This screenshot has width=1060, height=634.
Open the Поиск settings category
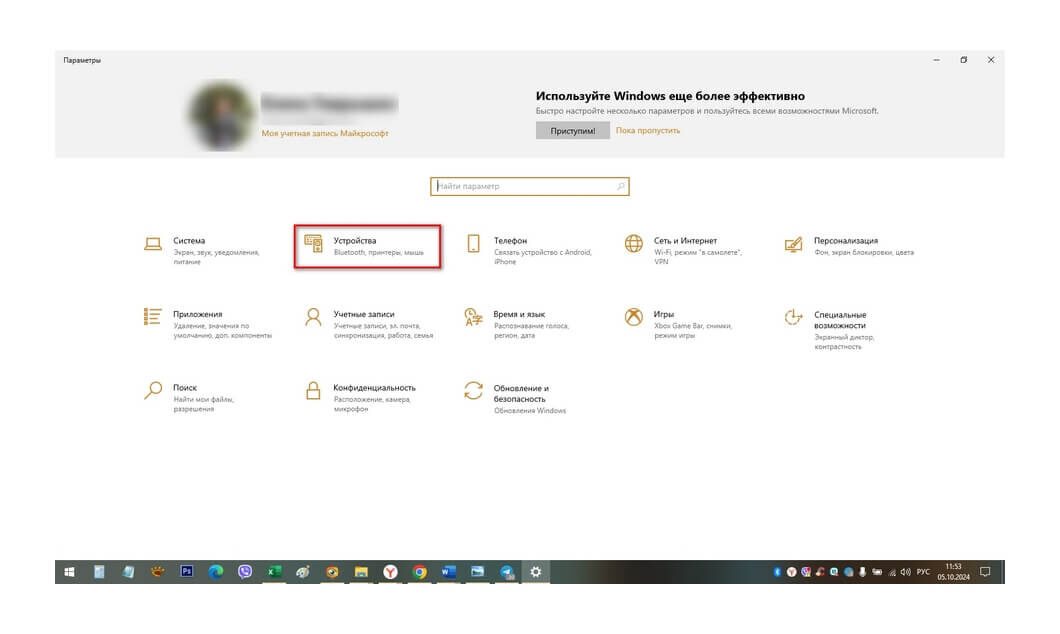tap(189, 397)
